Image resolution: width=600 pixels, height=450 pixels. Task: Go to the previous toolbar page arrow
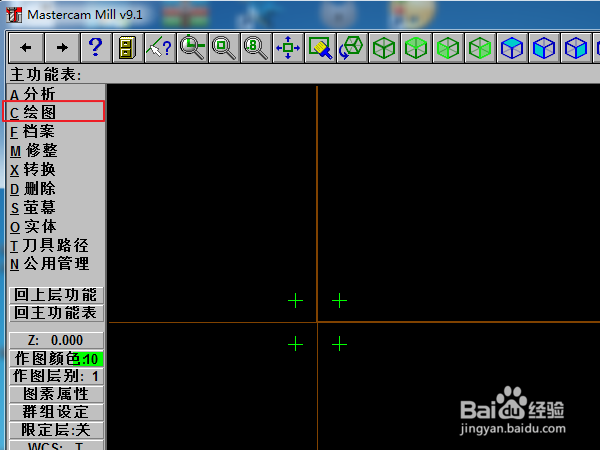click(26, 48)
